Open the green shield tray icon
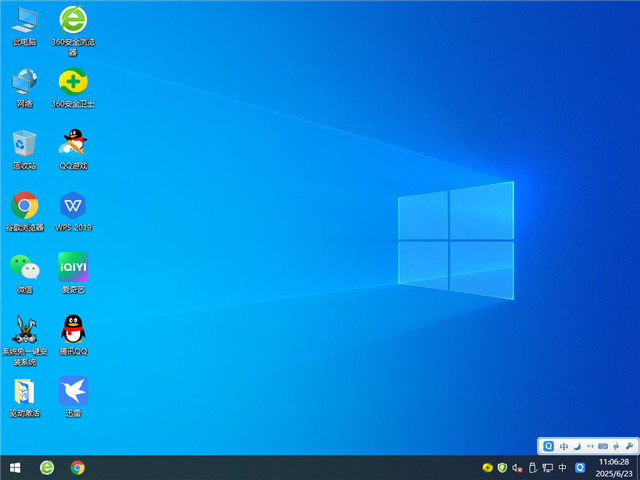The width and height of the screenshot is (640, 480). tap(502, 468)
